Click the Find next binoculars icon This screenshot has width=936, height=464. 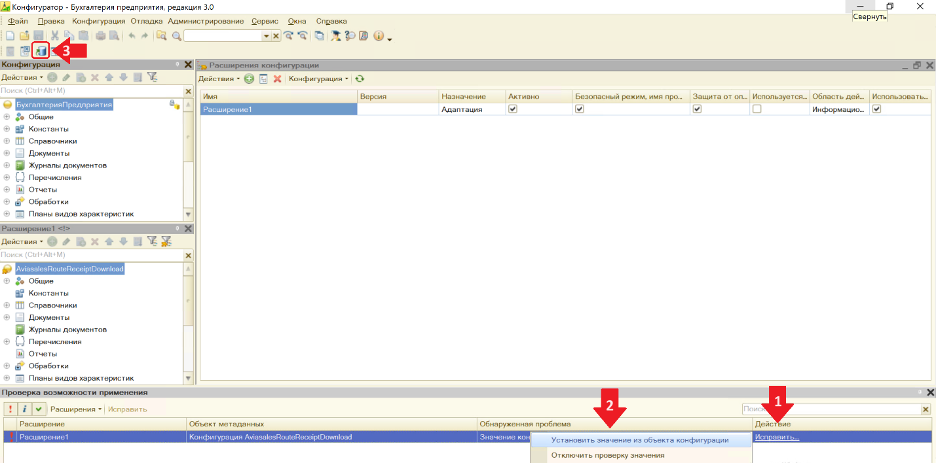289,36
